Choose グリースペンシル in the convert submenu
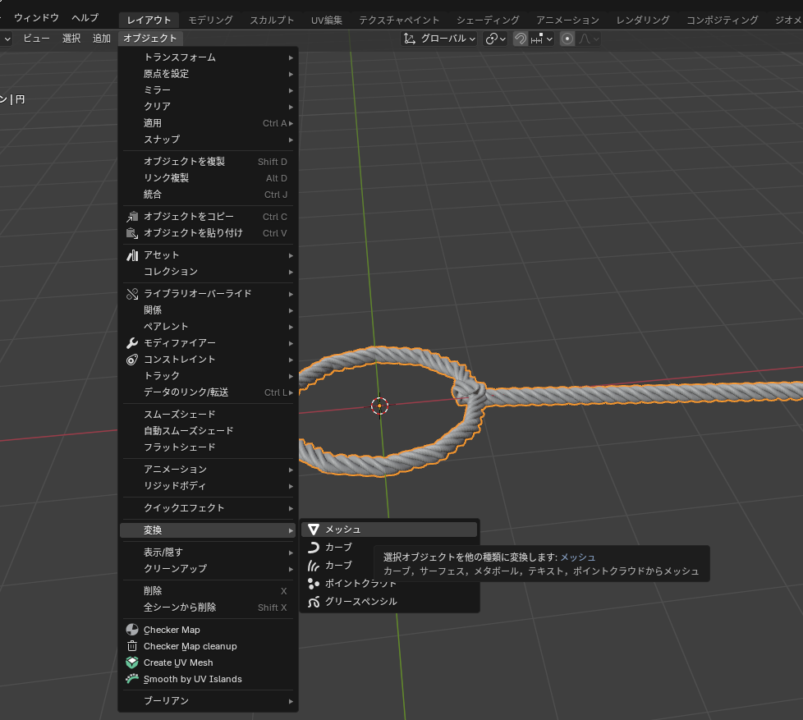This screenshot has width=803, height=720. point(360,601)
